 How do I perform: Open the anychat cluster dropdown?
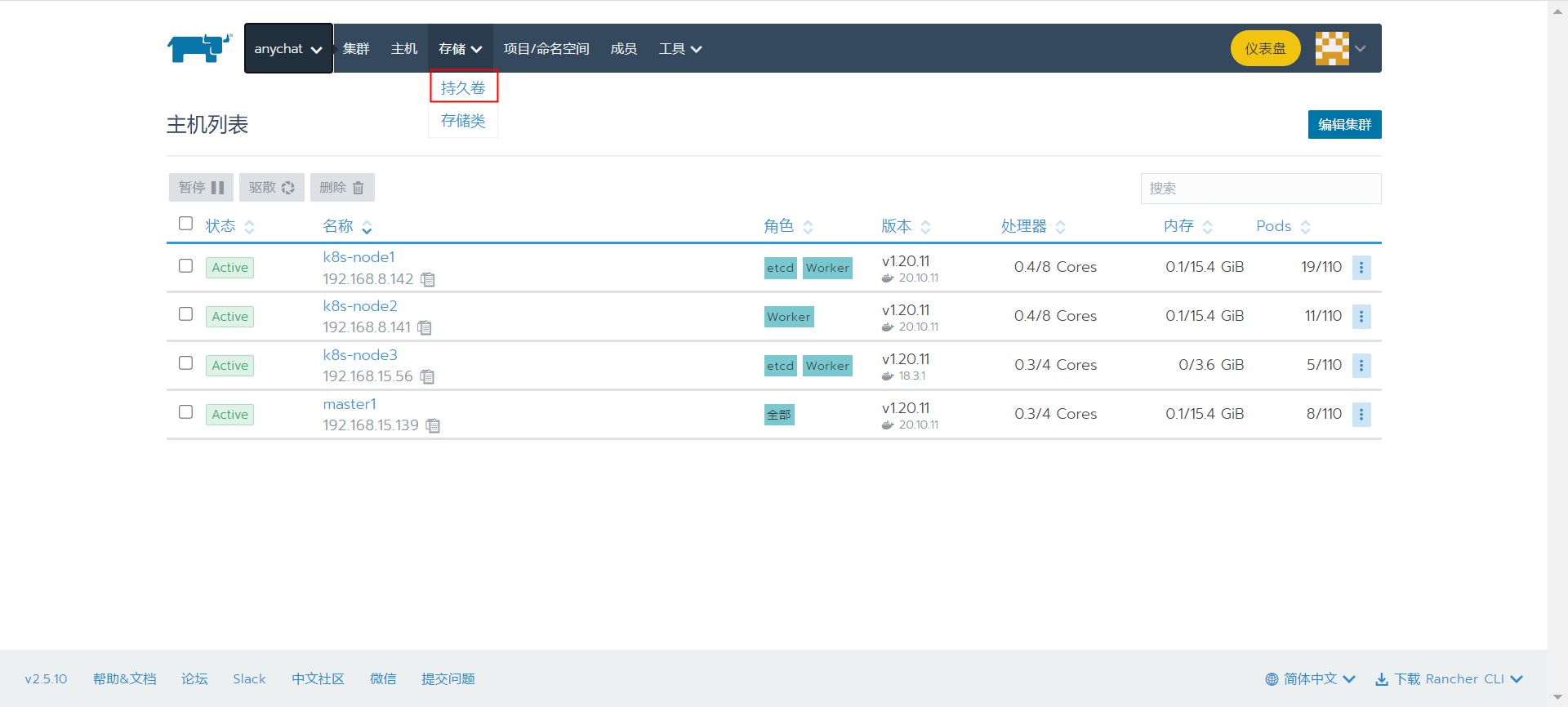tap(288, 48)
